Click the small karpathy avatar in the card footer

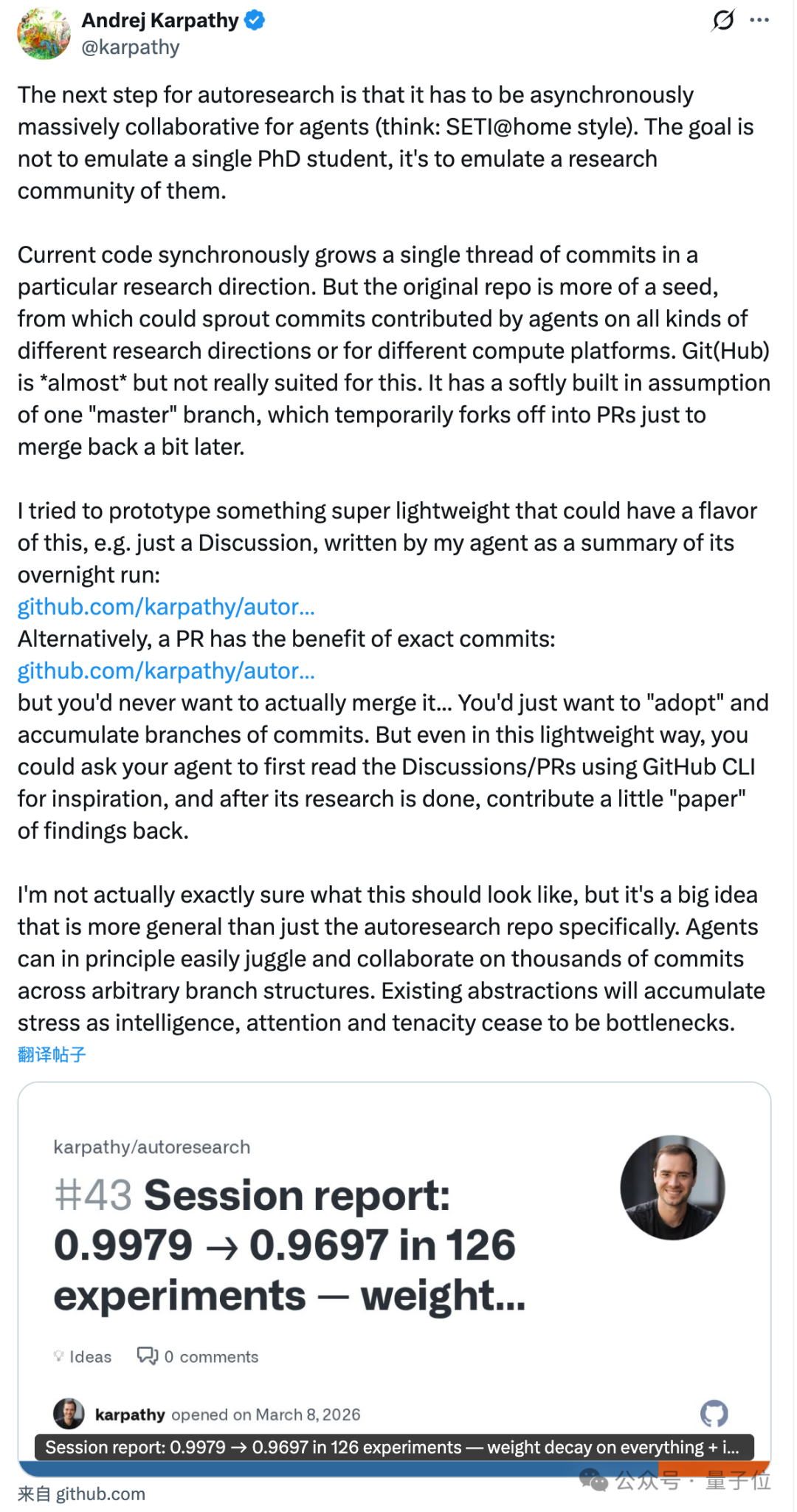tap(69, 1414)
